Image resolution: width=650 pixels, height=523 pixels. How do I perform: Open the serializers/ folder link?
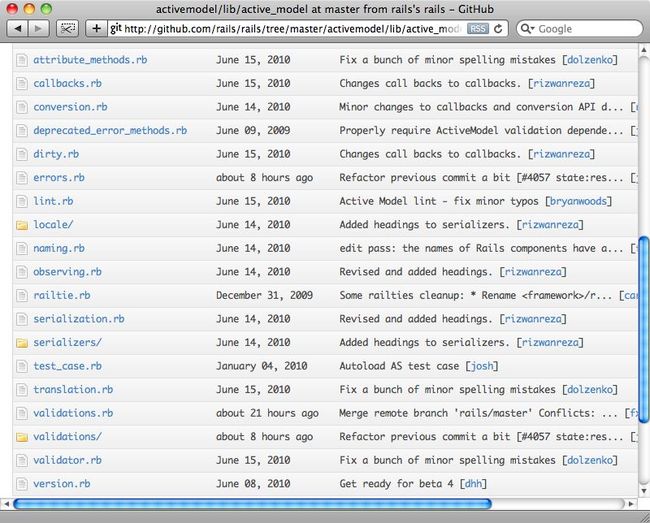(67, 342)
